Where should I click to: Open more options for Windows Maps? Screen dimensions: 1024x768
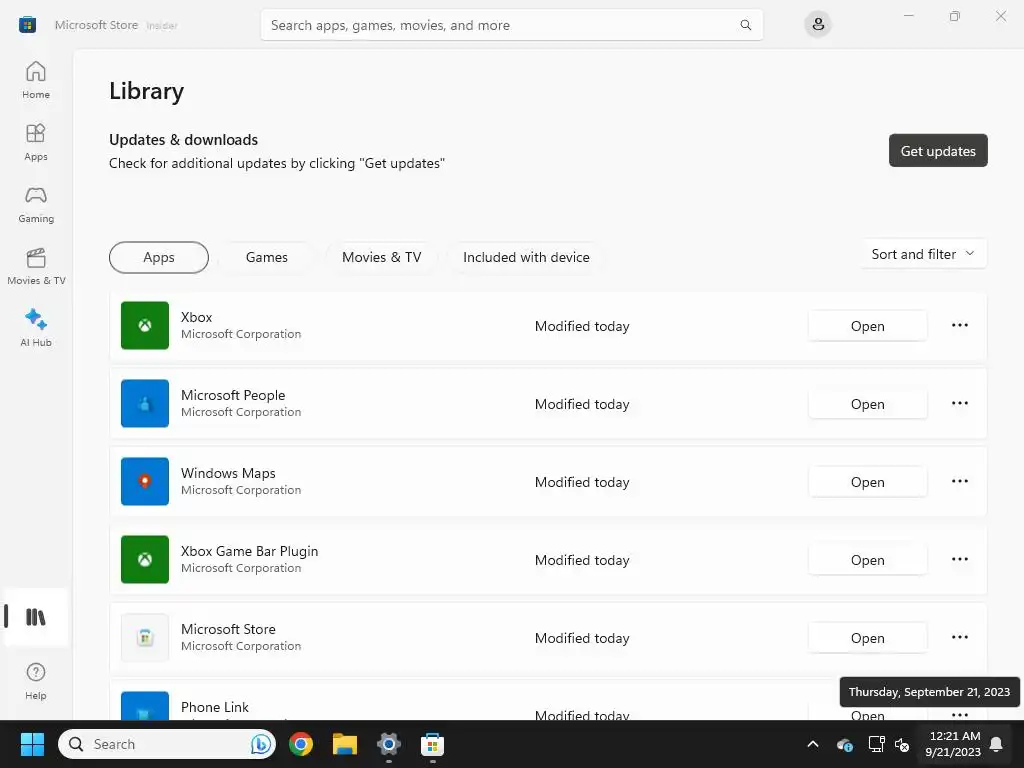point(959,481)
